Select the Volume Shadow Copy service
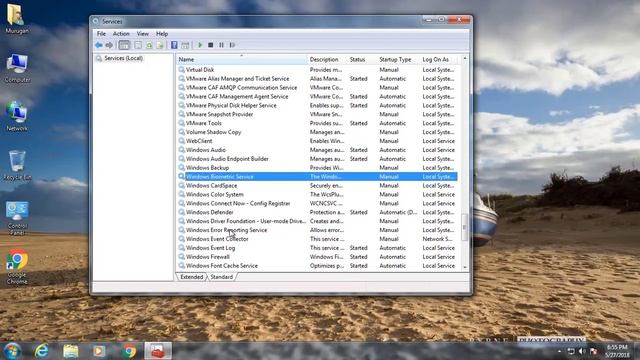The width and height of the screenshot is (640, 360). point(317,132)
